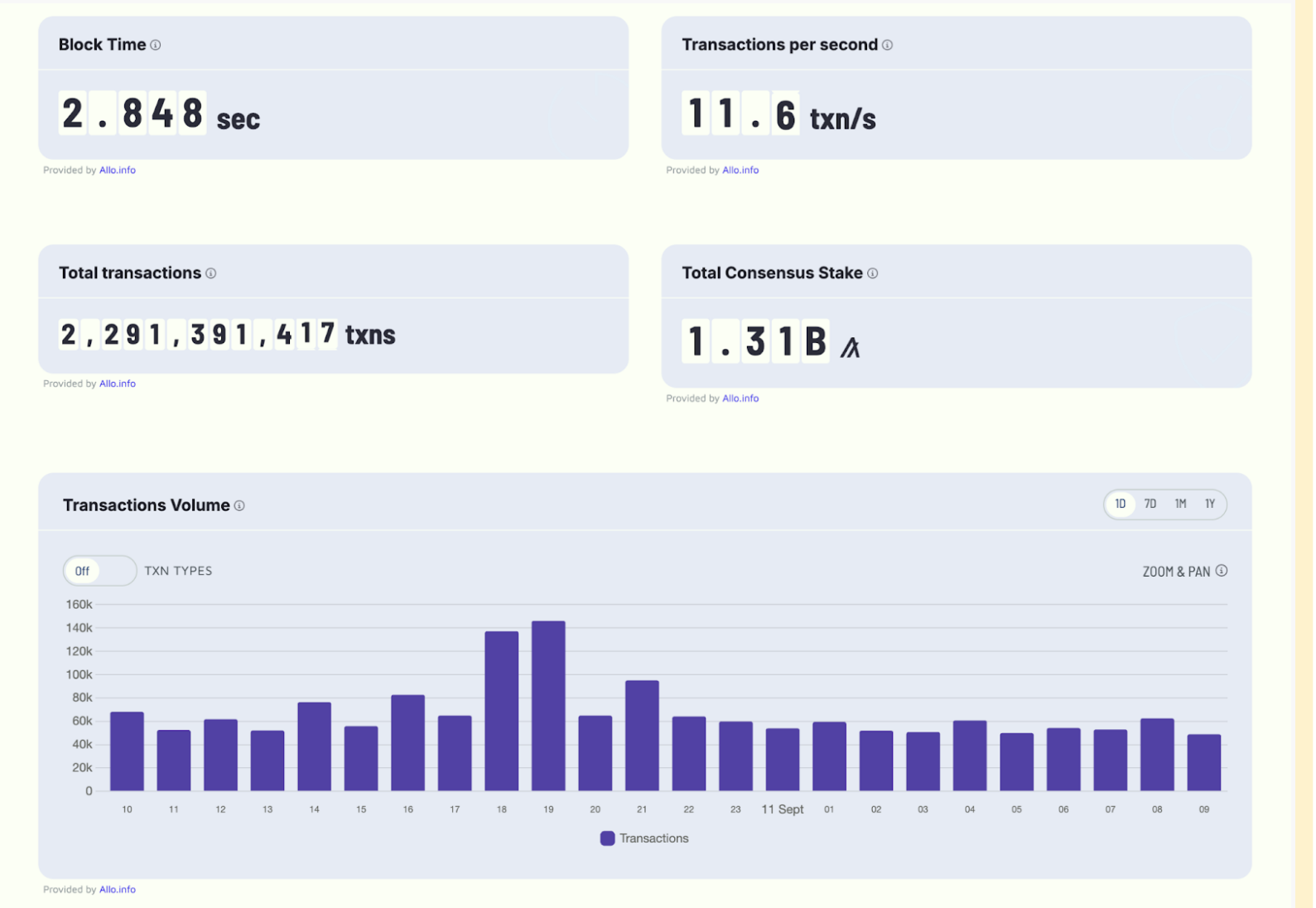Click the Transactions Volume info icon
This screenshot has width=1316, height=908.
pyautogui.click(x=239, y=506)
